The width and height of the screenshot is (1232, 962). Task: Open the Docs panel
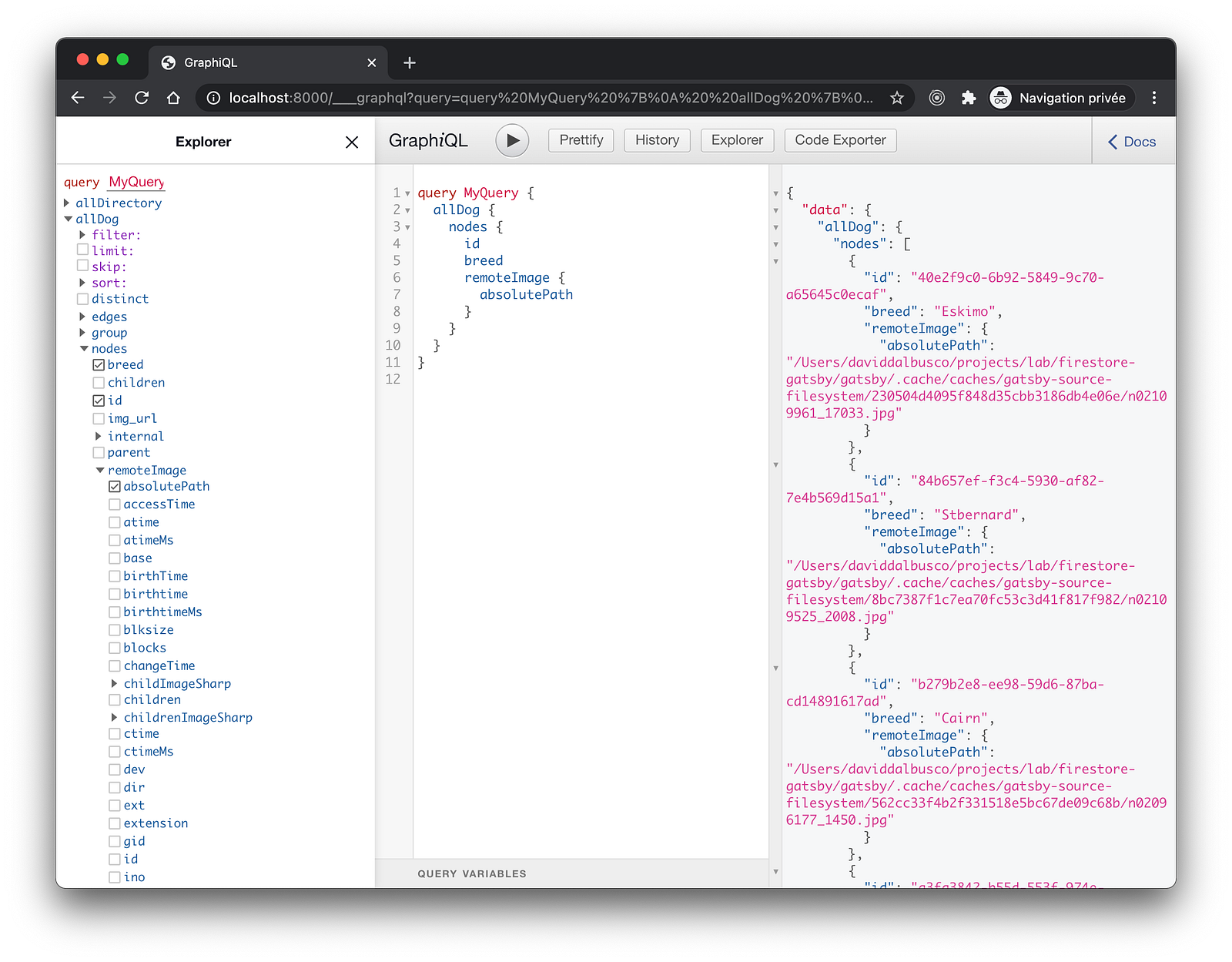click(1132, 142)
